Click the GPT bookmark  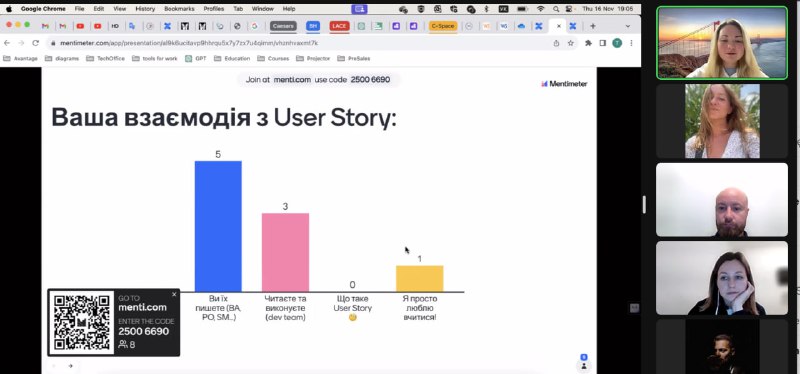coord(196,59)
